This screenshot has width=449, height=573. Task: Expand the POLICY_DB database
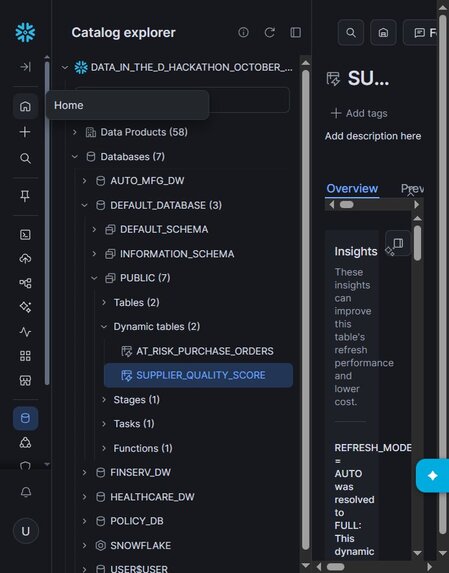click(84, 521)
